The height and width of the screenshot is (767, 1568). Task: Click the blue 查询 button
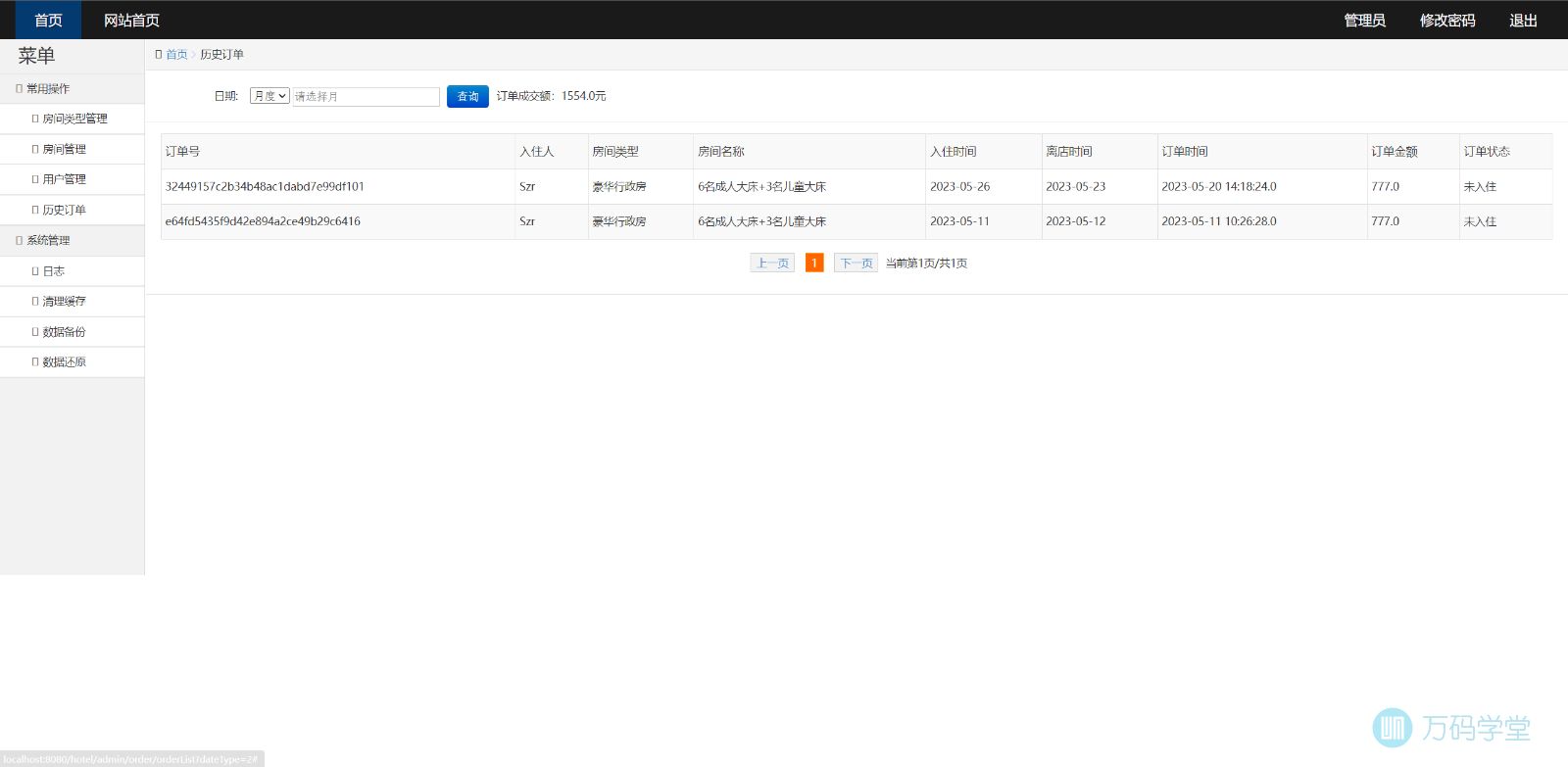pos(467,96)
